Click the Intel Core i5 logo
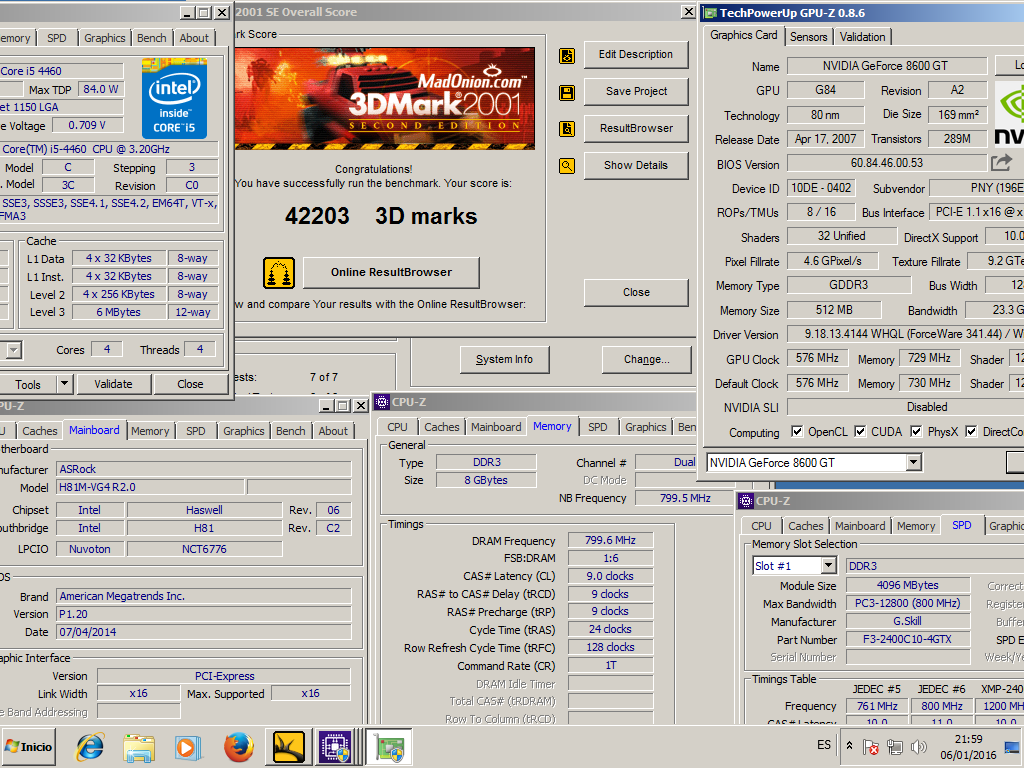1024x768 pixels. pos(174,98)
